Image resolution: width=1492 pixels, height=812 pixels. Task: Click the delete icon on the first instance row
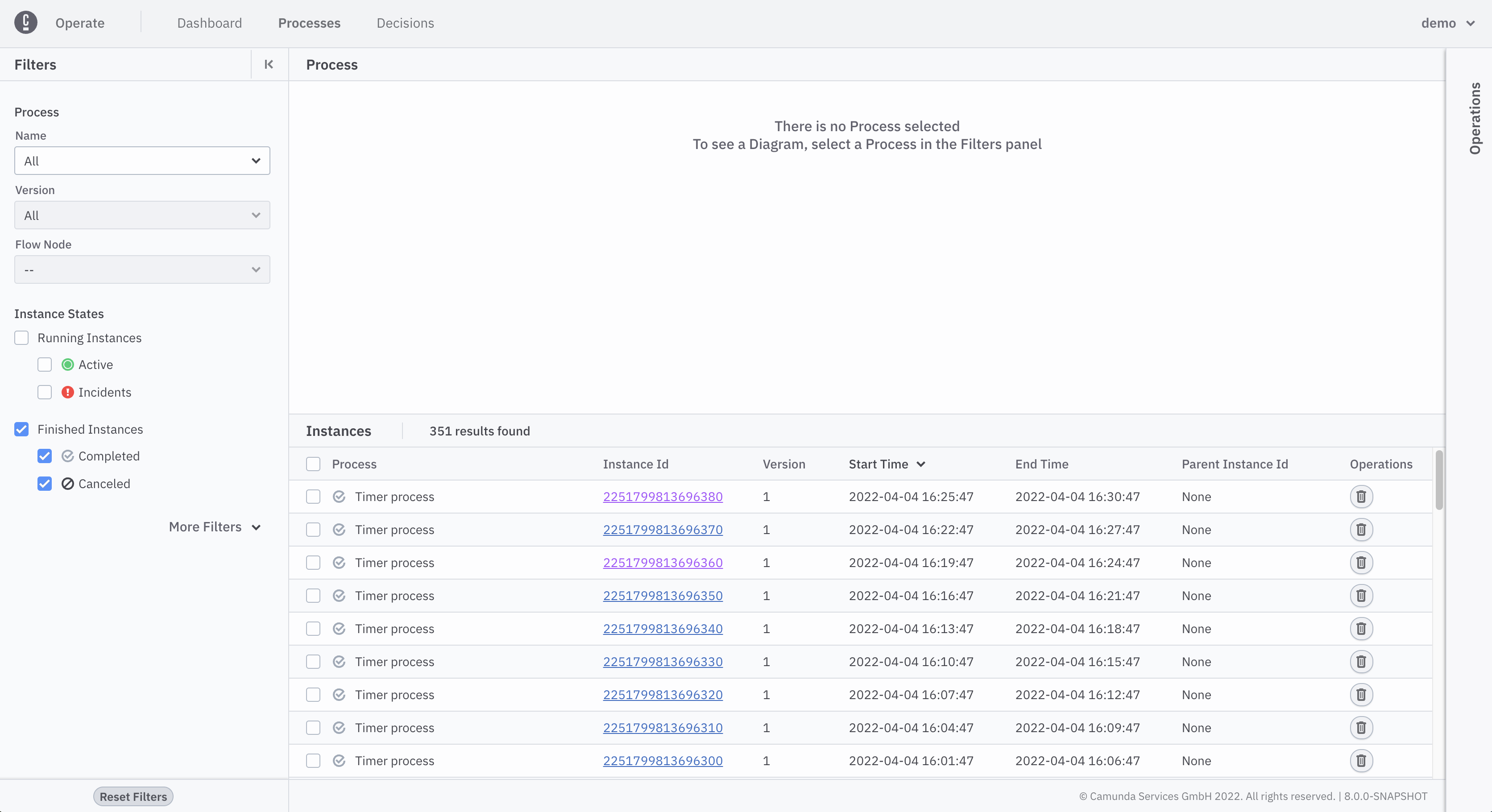click(x=1361, y=497)
